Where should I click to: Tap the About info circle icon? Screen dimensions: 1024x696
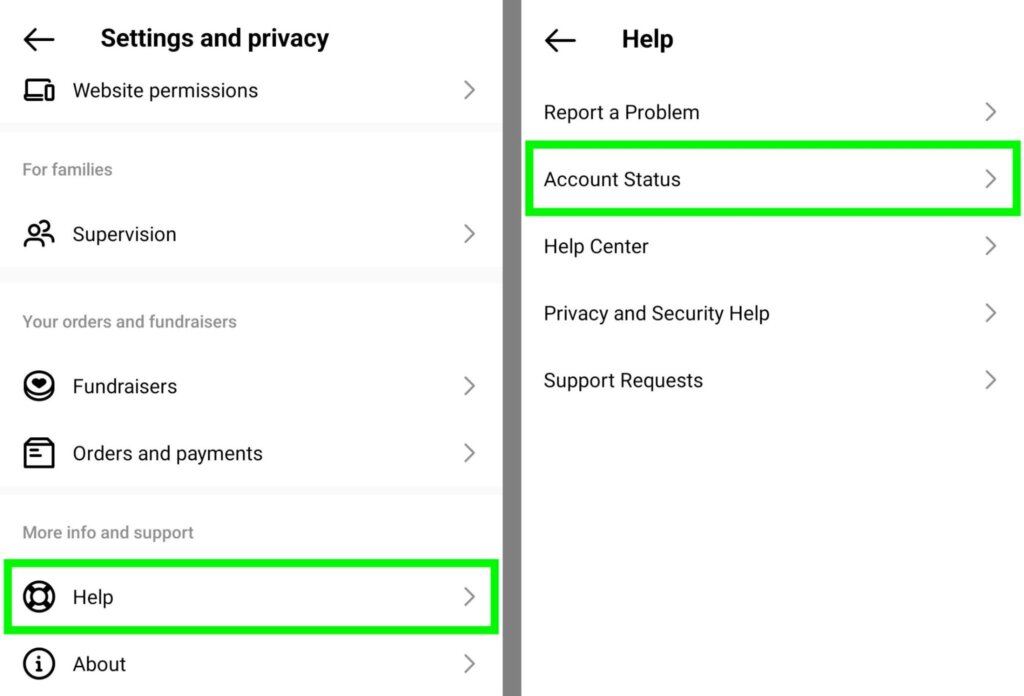click(39, 664)
